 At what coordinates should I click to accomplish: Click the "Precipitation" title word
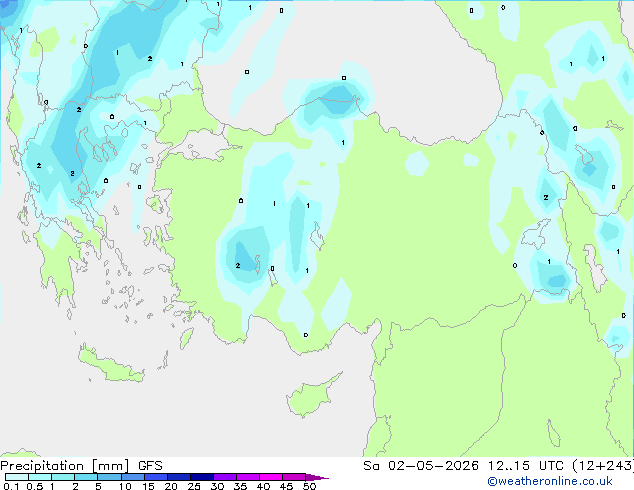(x=42, y=466)
